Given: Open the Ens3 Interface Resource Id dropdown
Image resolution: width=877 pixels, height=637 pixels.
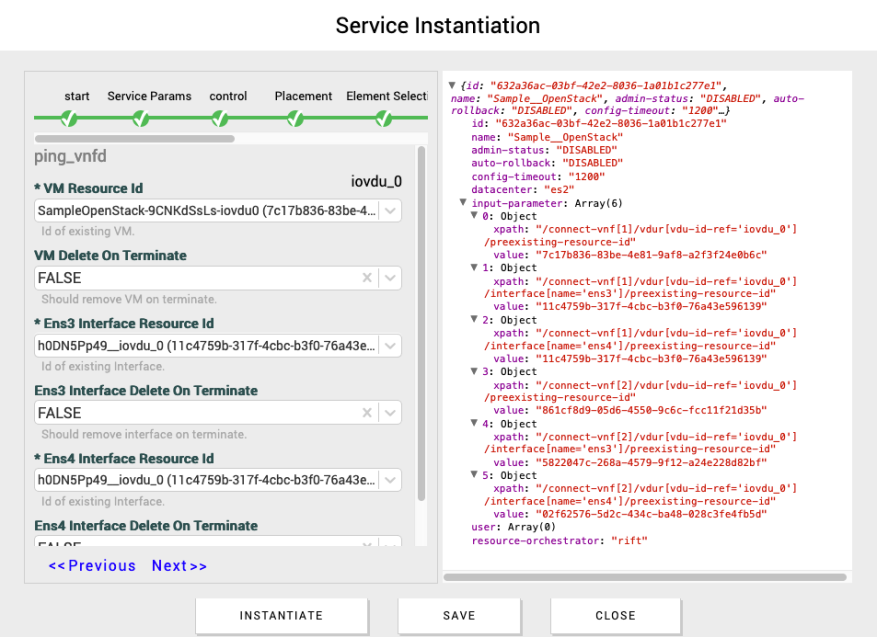Looking at the screenshot, I should (x=390, y=346).
